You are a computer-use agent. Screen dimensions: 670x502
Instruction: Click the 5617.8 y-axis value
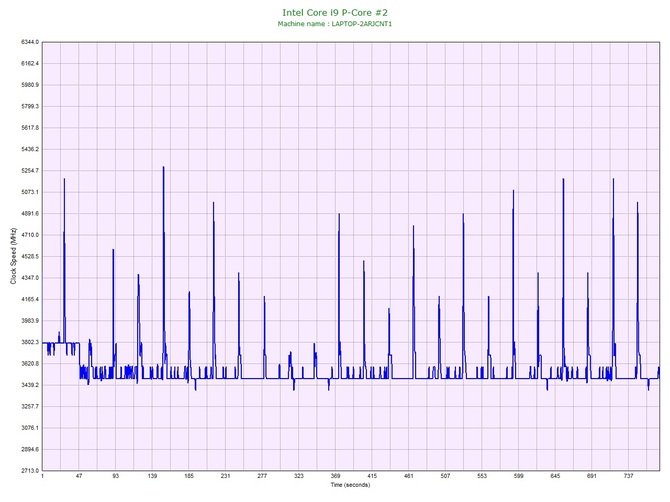click(x=30, y=128)
